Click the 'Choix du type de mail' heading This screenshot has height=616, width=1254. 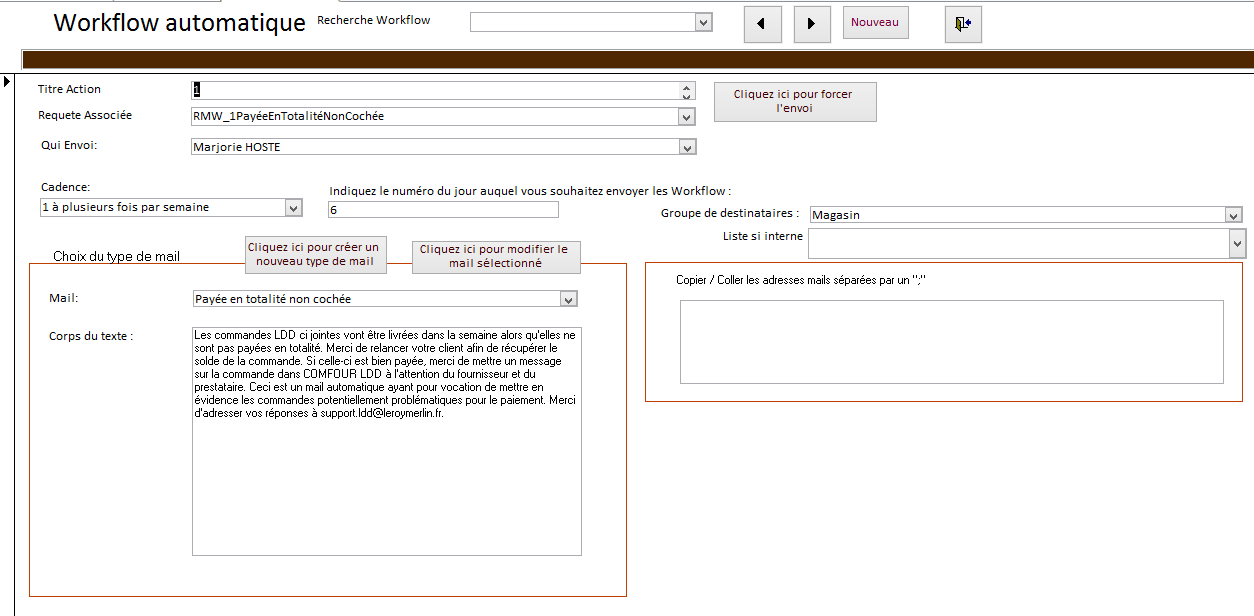(x=117, y=257)
